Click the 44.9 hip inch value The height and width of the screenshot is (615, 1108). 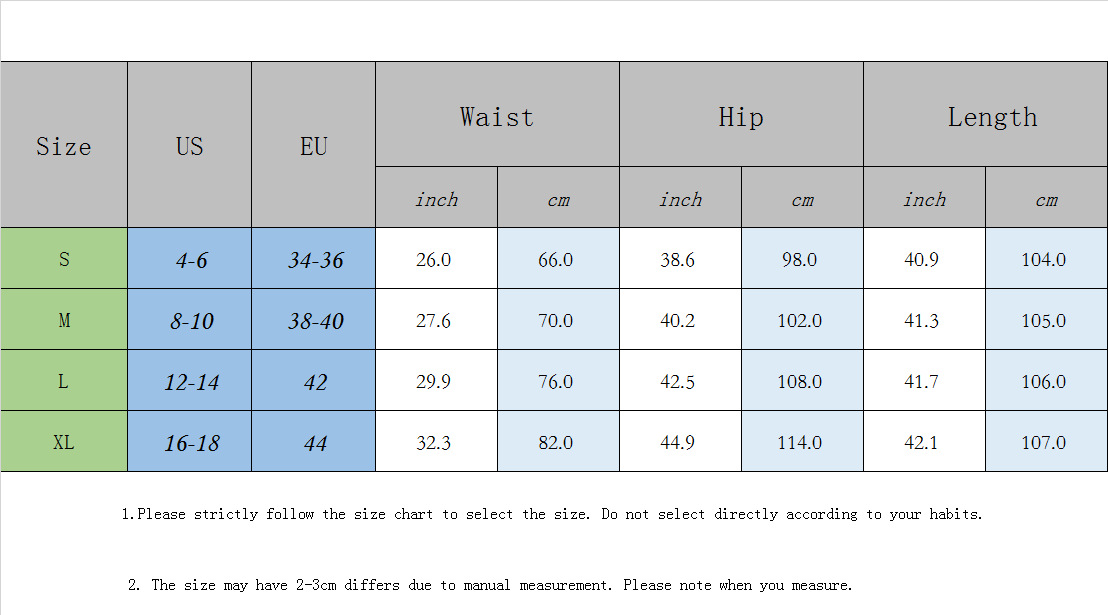[x=677, y=443]
